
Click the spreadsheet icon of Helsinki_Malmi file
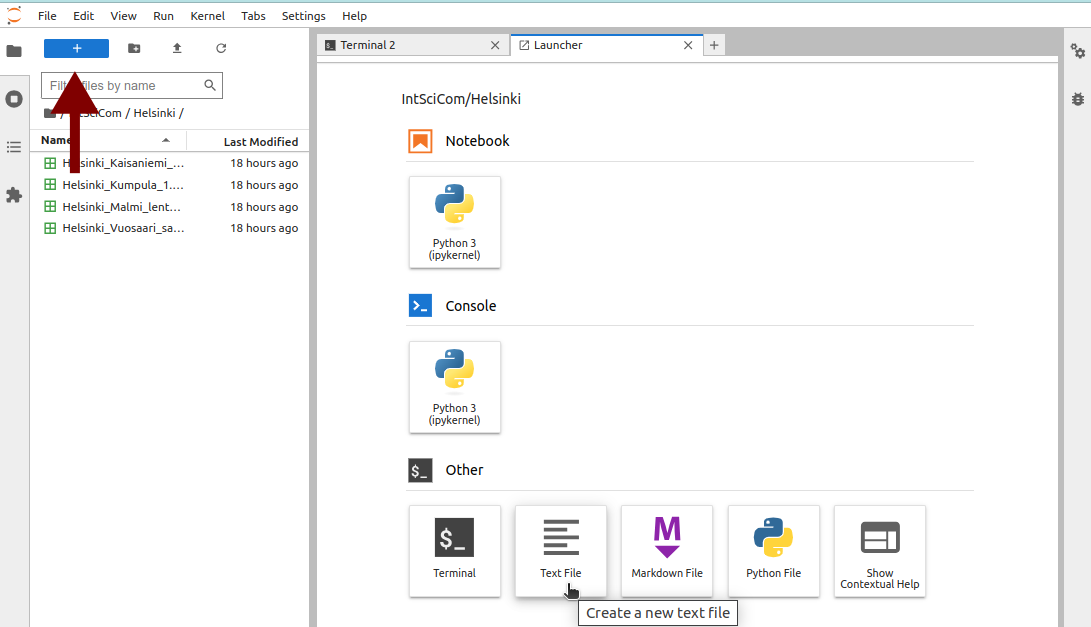pyautogui.click(x=50, y=206)
